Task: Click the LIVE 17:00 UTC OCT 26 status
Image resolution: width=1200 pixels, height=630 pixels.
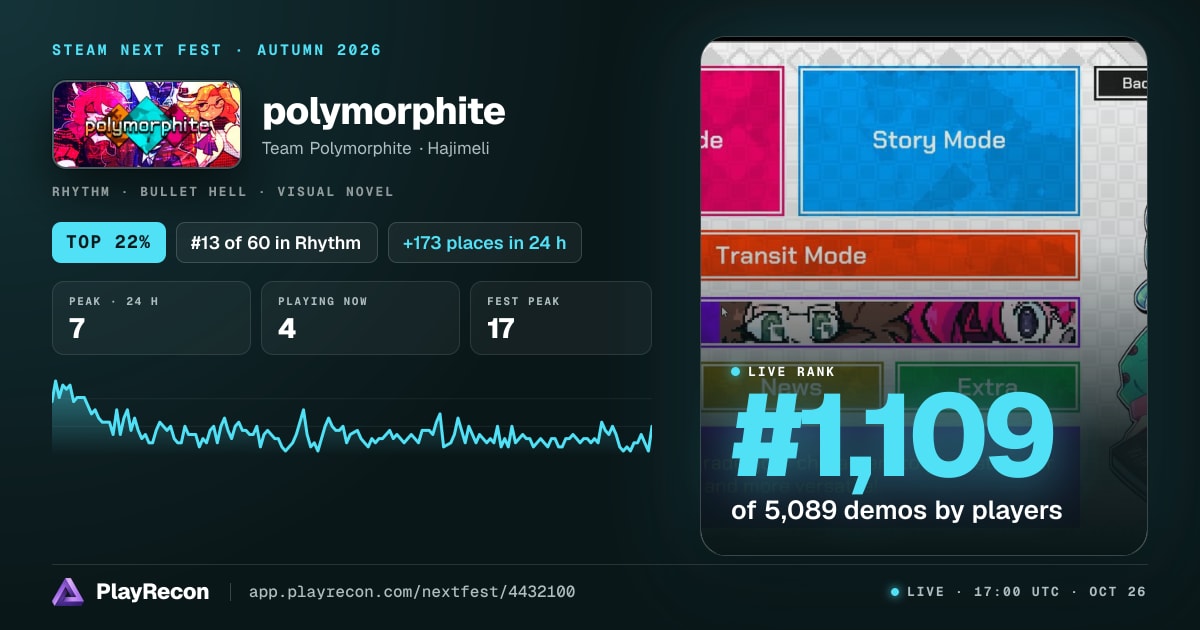Action: click(1018, 592)
